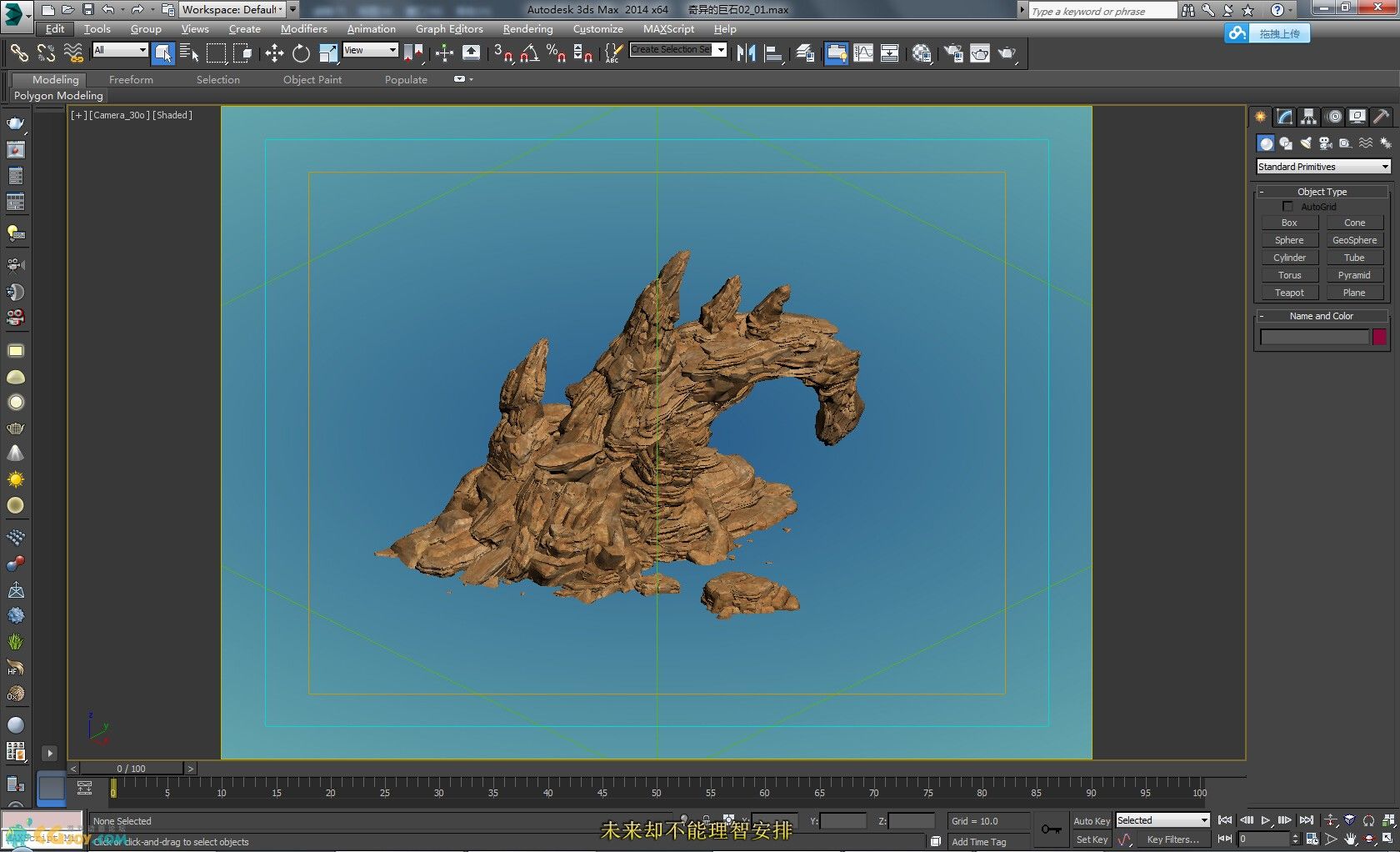Image resolution: width=1400 pixels, height=852 pixels.
Task: Go to end of animation
Action: [x=1306, y=820]
